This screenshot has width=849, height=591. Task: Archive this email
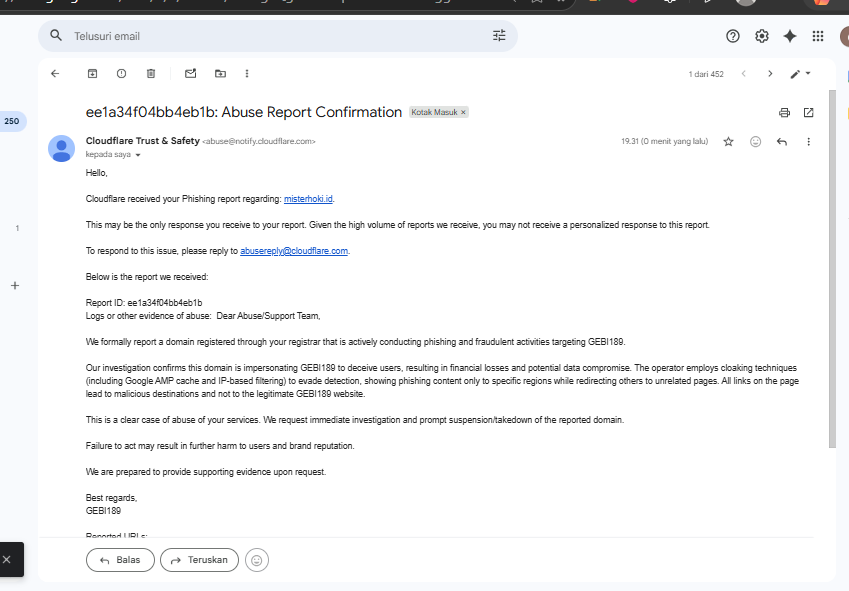(93, 74)
